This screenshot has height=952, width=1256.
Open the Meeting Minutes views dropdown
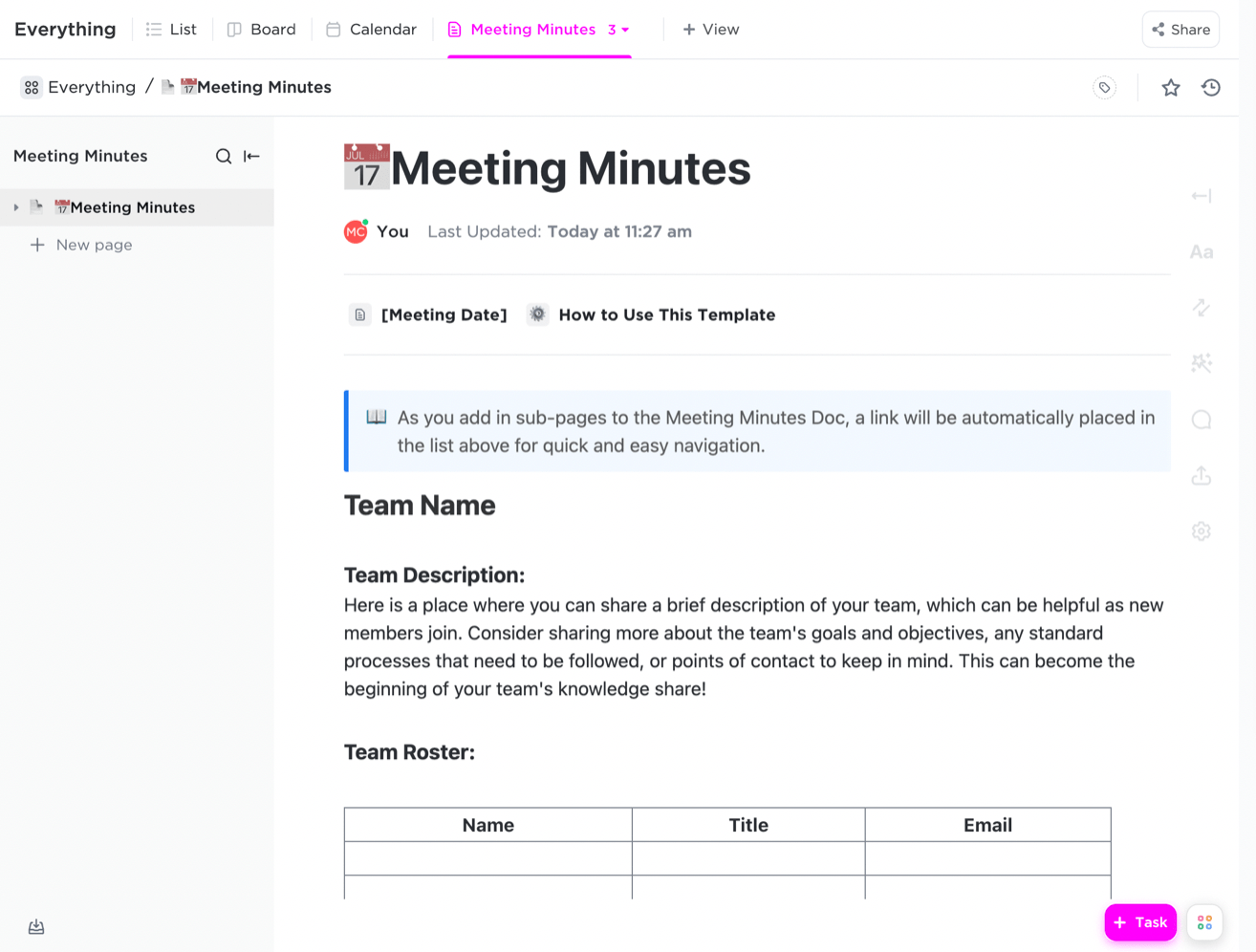pyautogui.click(x=626, y=30)
